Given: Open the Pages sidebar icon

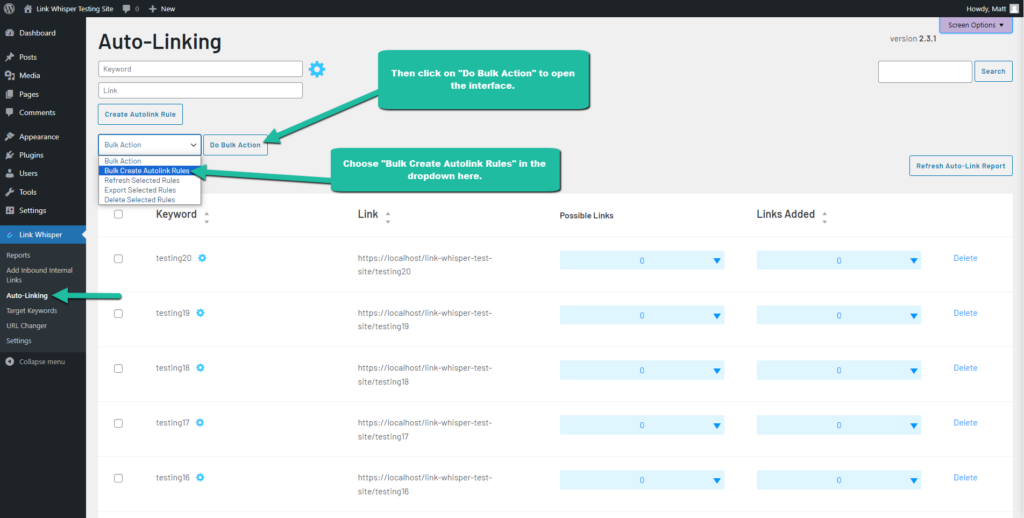Looking at the screenshot, I should click(x=10, y=94).
